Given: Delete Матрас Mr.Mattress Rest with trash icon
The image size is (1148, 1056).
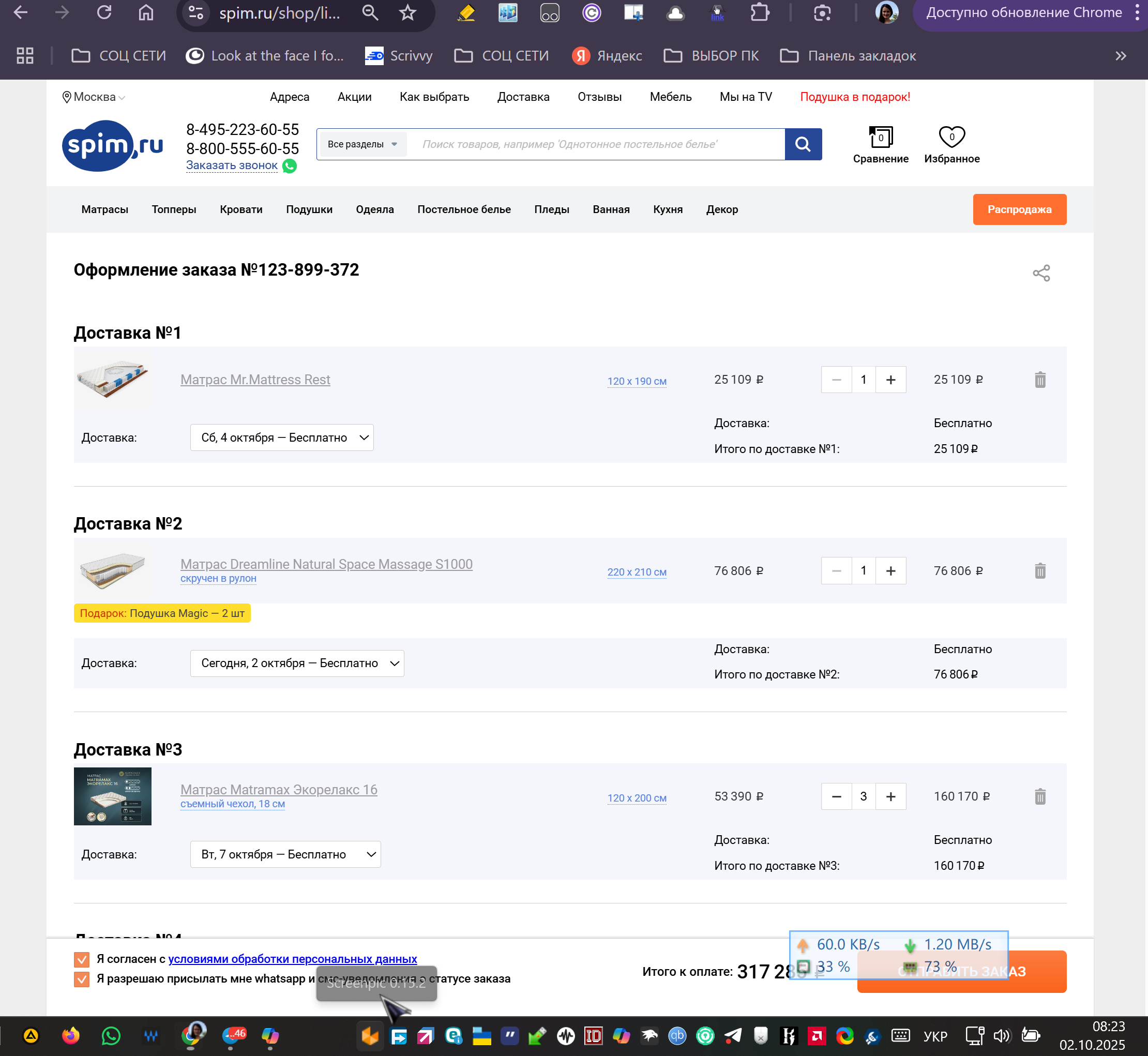Looking at the screenshot, I should click(x=1040, y=380).
